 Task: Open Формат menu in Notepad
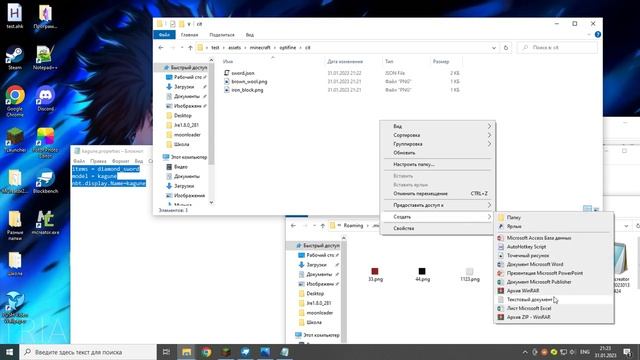(x=120, y=161)
